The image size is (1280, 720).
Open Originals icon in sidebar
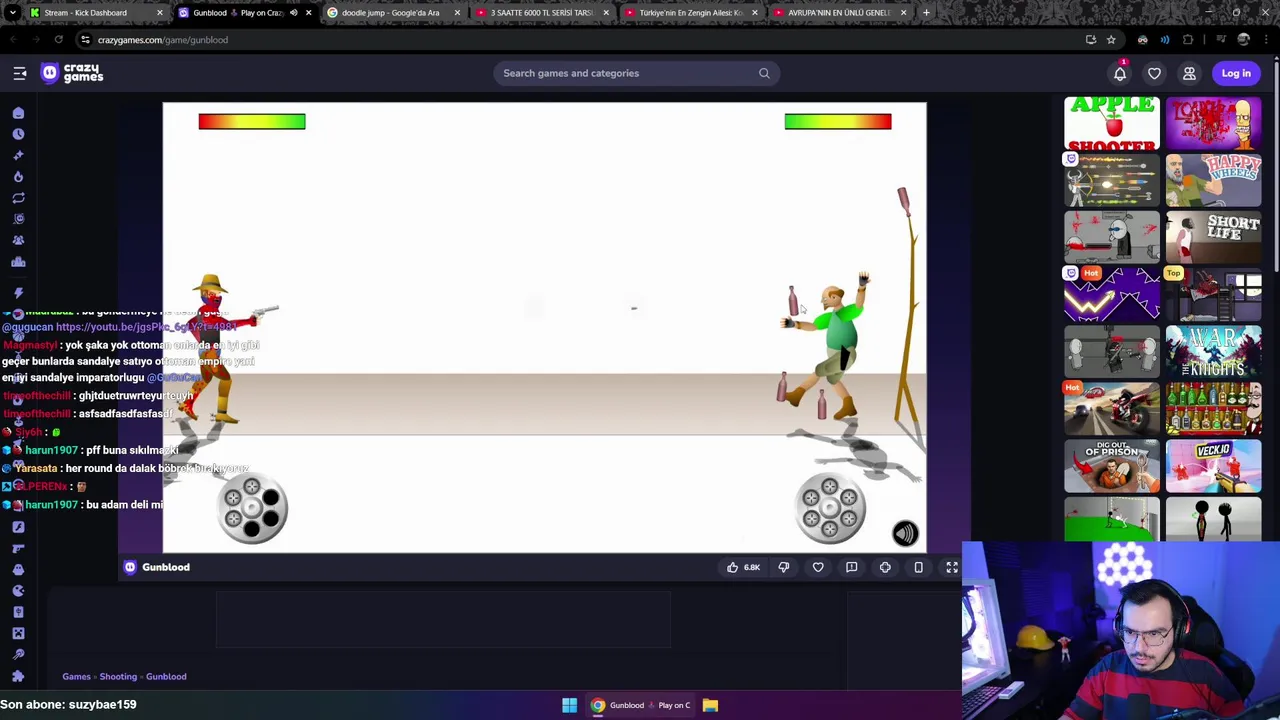pos(18,218)
